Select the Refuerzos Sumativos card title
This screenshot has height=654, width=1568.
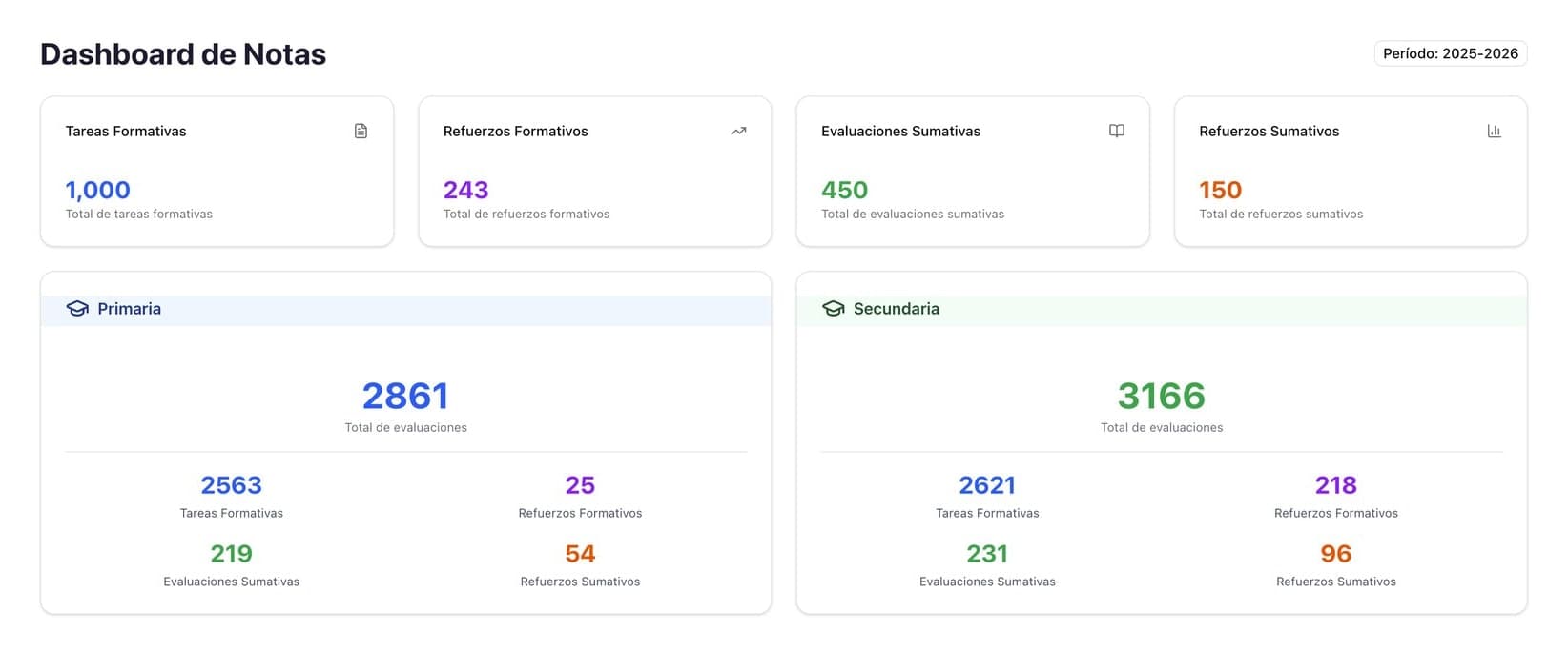pos(1269,132)
